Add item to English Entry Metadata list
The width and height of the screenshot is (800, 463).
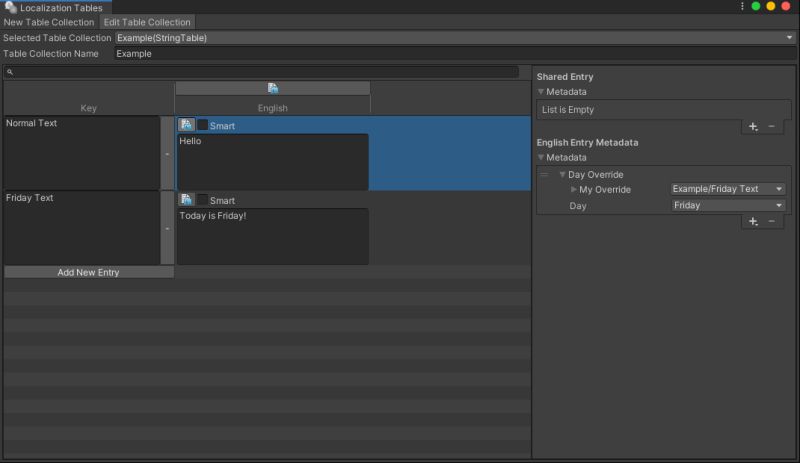tap(753, 222)
